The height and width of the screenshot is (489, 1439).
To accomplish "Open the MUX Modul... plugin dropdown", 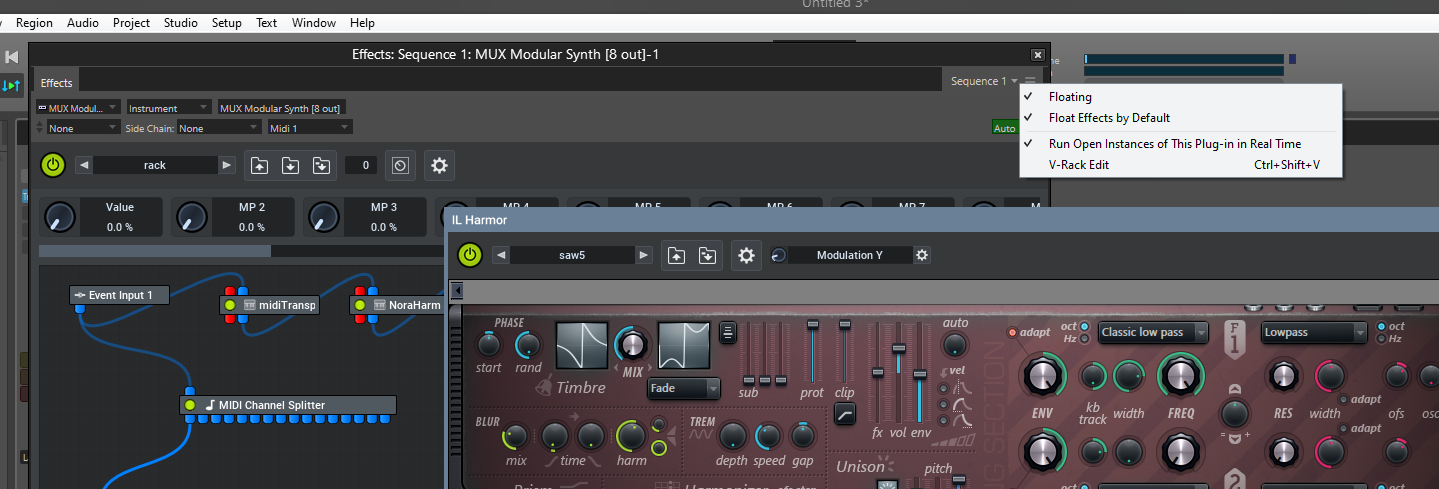I will coord(78,108).
